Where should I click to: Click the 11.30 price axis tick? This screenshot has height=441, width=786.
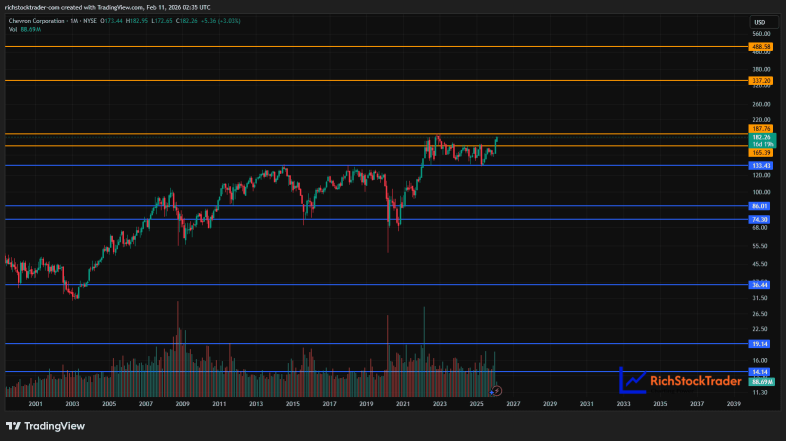[759, 393]
